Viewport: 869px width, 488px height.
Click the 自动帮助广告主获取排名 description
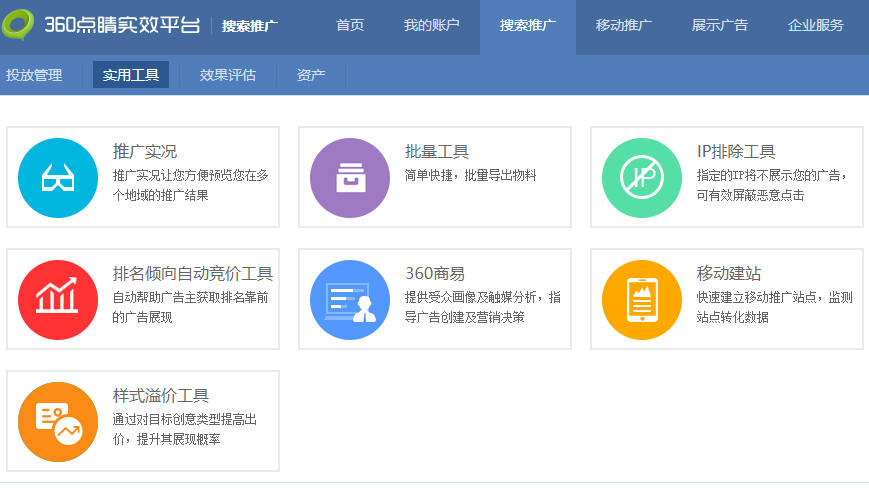point(191,307)
